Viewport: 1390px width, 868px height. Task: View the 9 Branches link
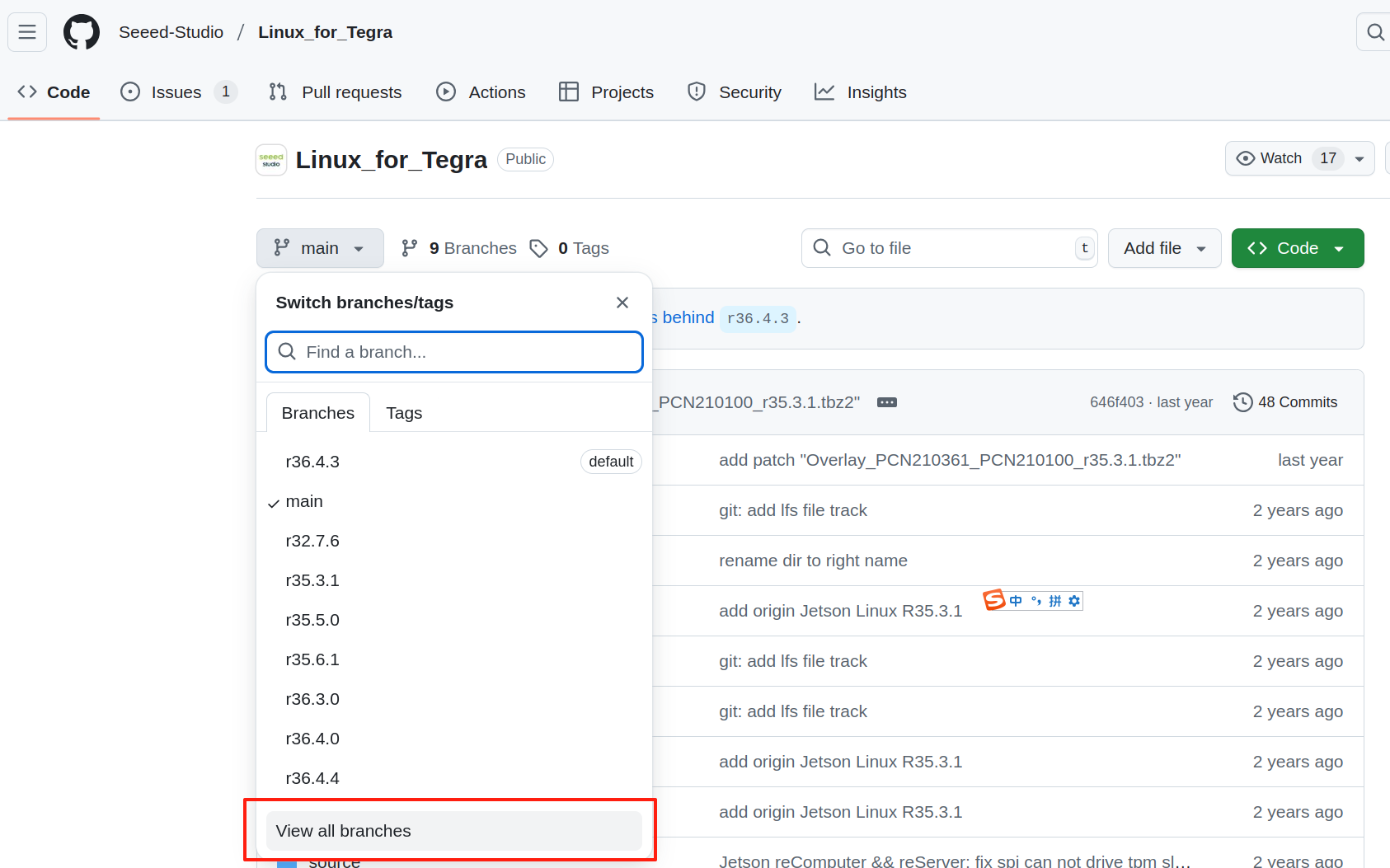point(458,248)
